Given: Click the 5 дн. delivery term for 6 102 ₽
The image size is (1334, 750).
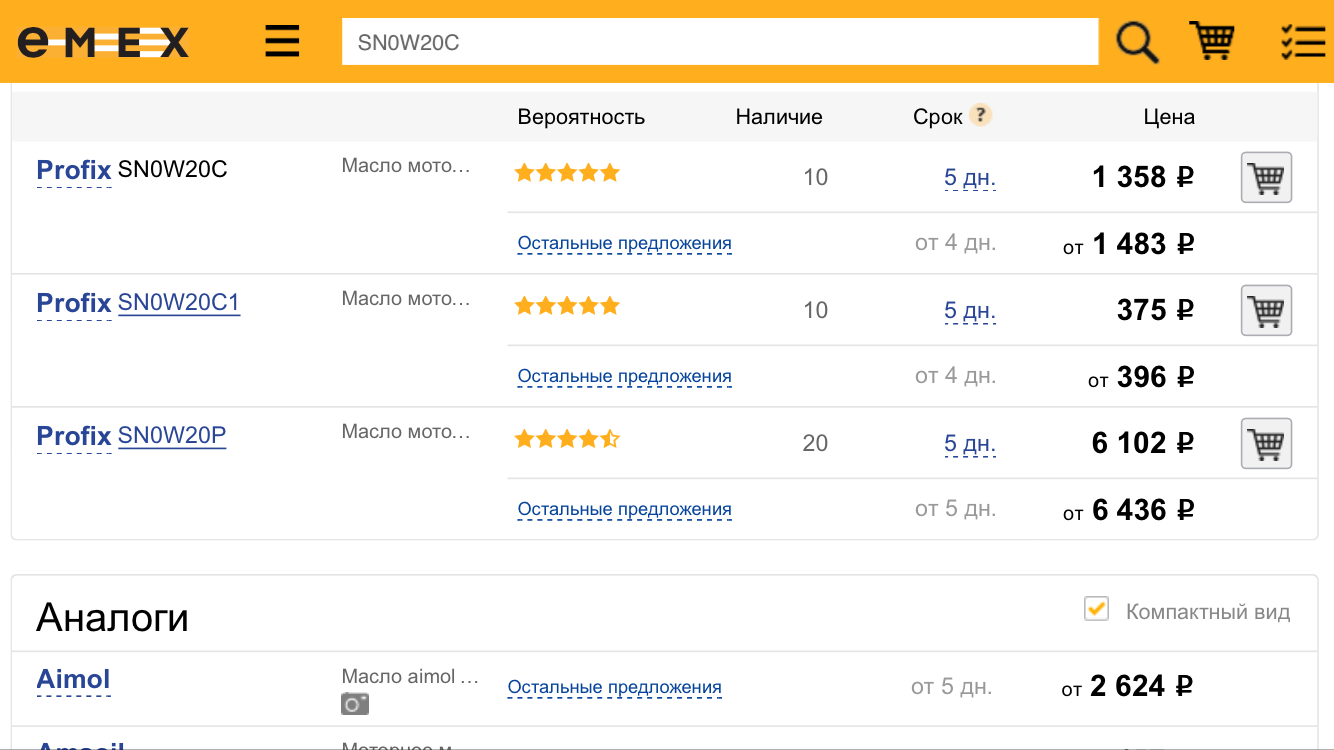Looking at the screenshot, I should (970, 444).
